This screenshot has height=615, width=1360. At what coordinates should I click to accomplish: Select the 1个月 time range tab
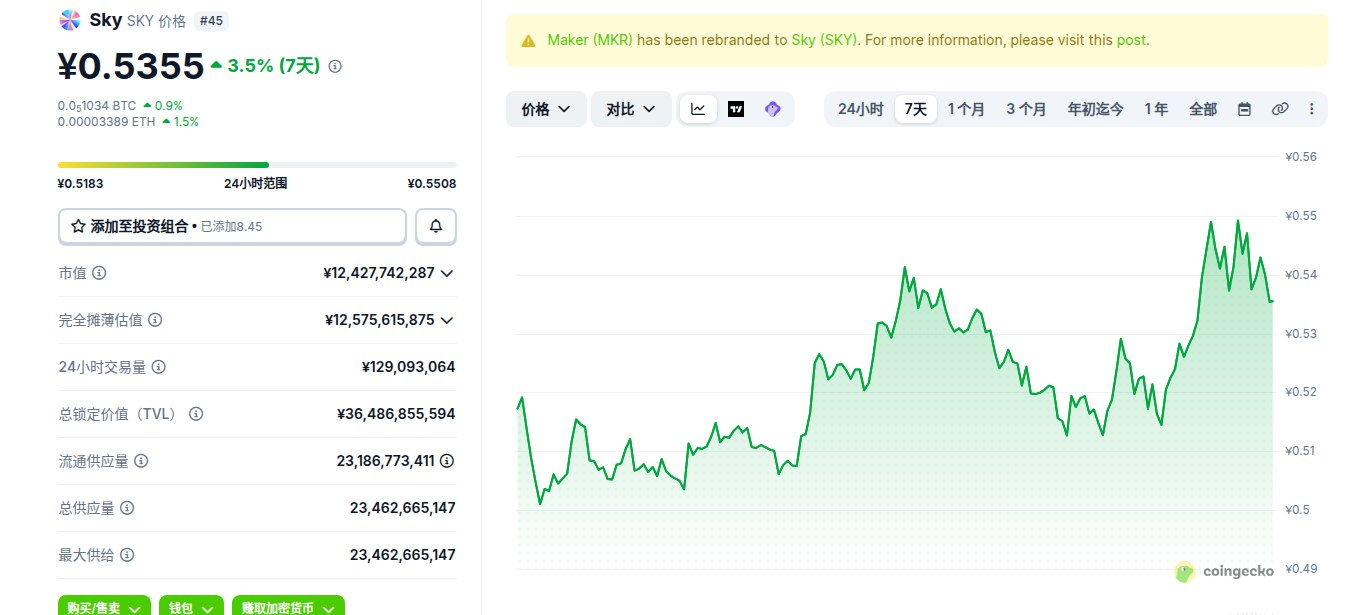click(966, 109)
